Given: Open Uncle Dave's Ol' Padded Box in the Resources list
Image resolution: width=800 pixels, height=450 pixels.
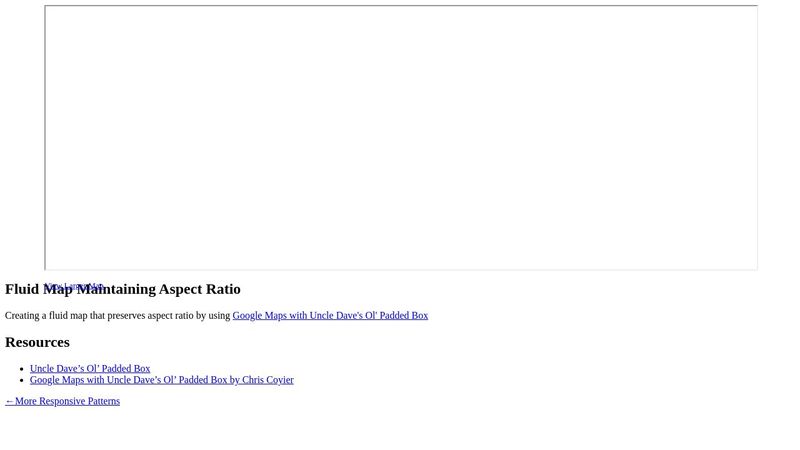Looking at the screenshot, I should click(x=90, y=368).
